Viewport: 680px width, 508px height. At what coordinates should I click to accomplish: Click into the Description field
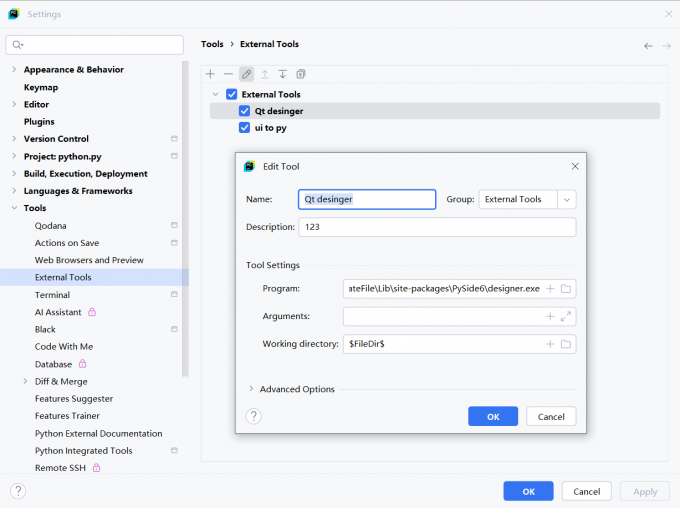(437, 227)
